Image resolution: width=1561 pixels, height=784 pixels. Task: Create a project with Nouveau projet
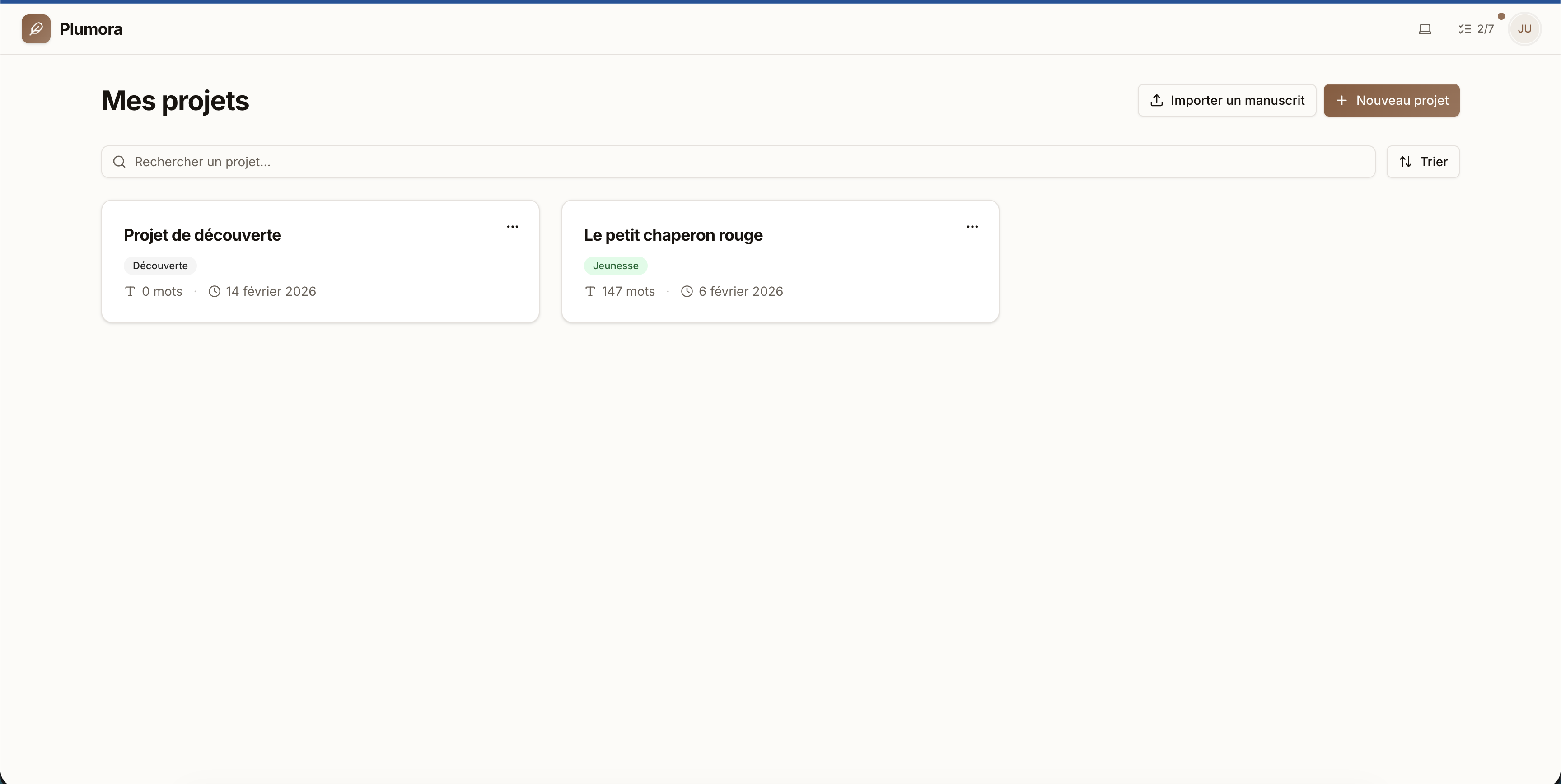click(1391, 100)
